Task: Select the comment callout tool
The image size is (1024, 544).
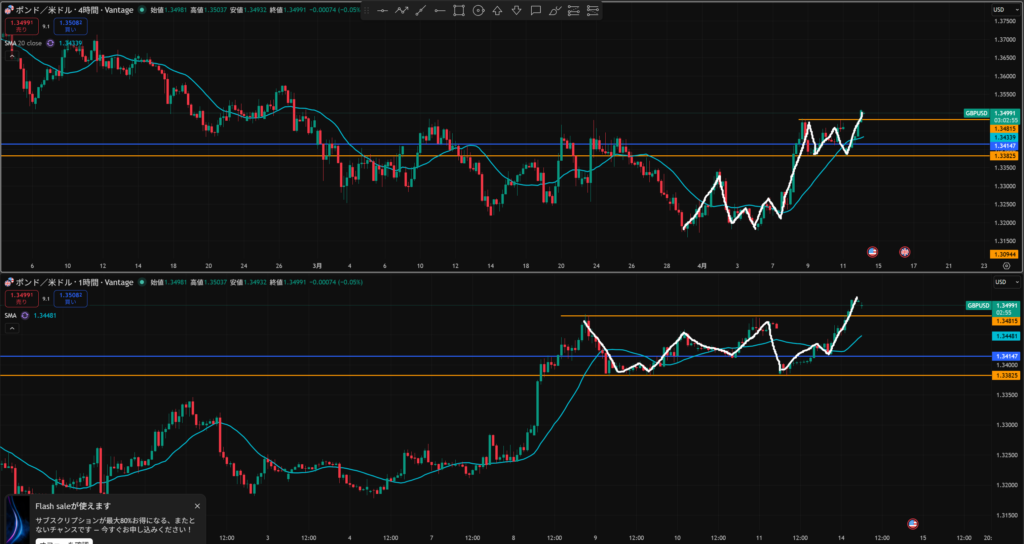Action: coord(536,11)
